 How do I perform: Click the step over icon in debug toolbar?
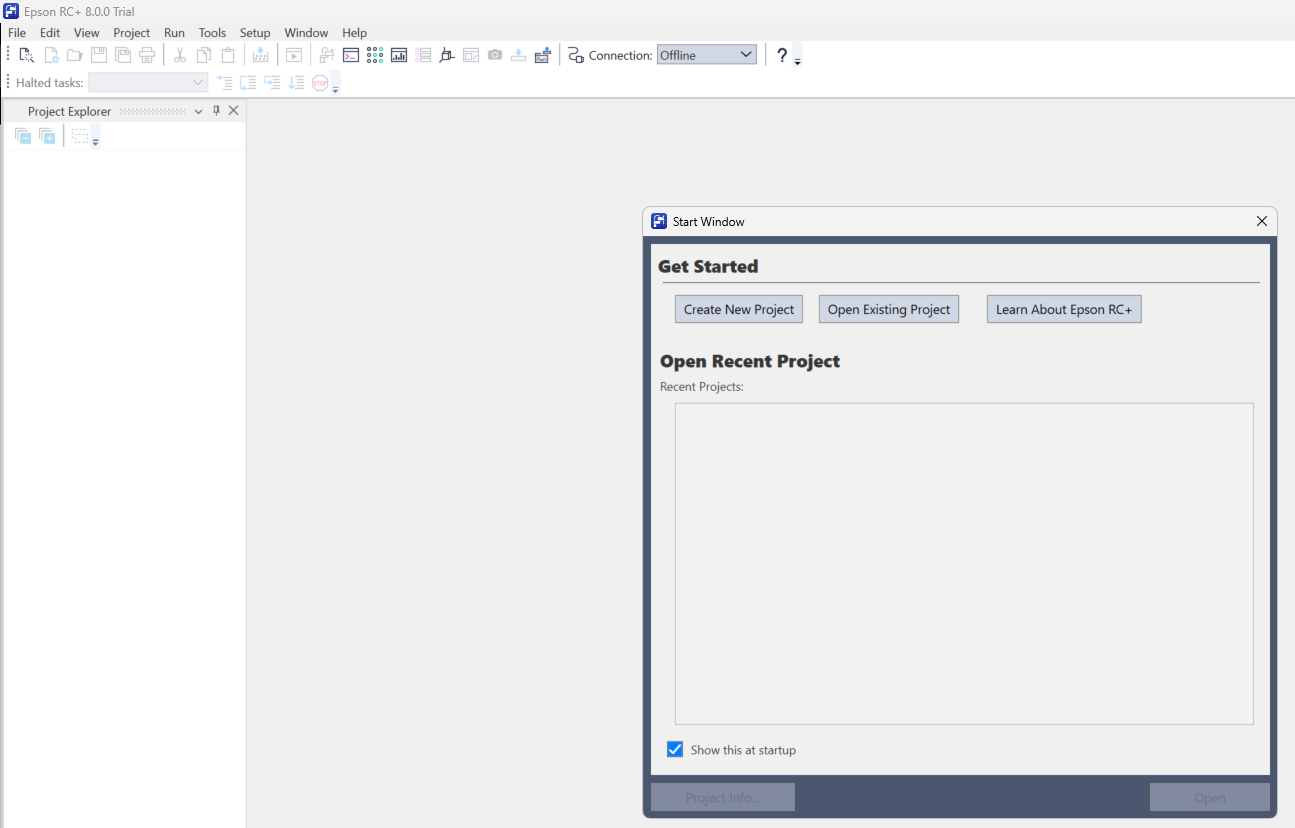(248, 83)
